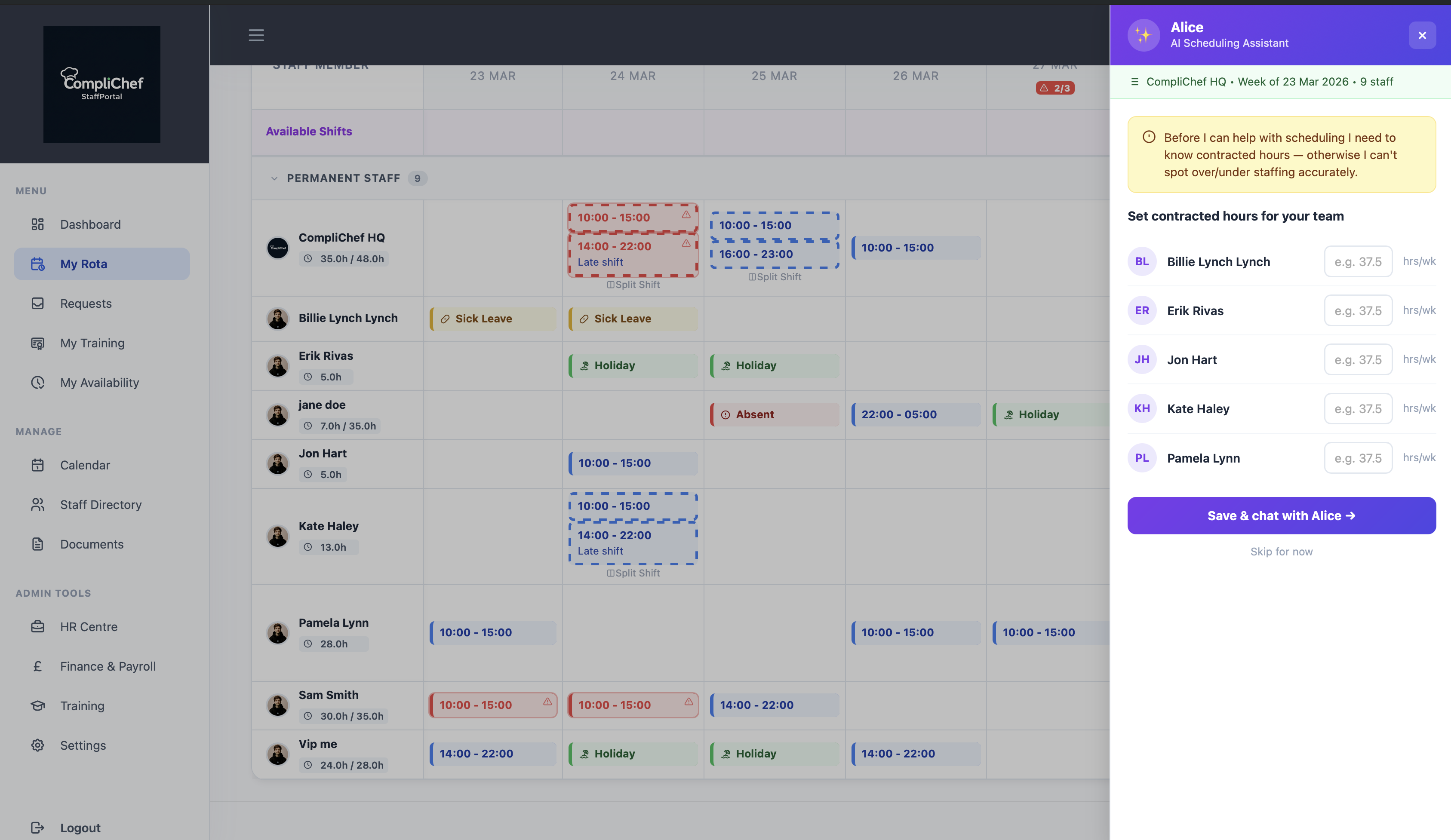The height and width of the screenshot is (840, 1451).
Task: Open the Settings gear icon
Action: pyautogui.click(x=37, y=745)
